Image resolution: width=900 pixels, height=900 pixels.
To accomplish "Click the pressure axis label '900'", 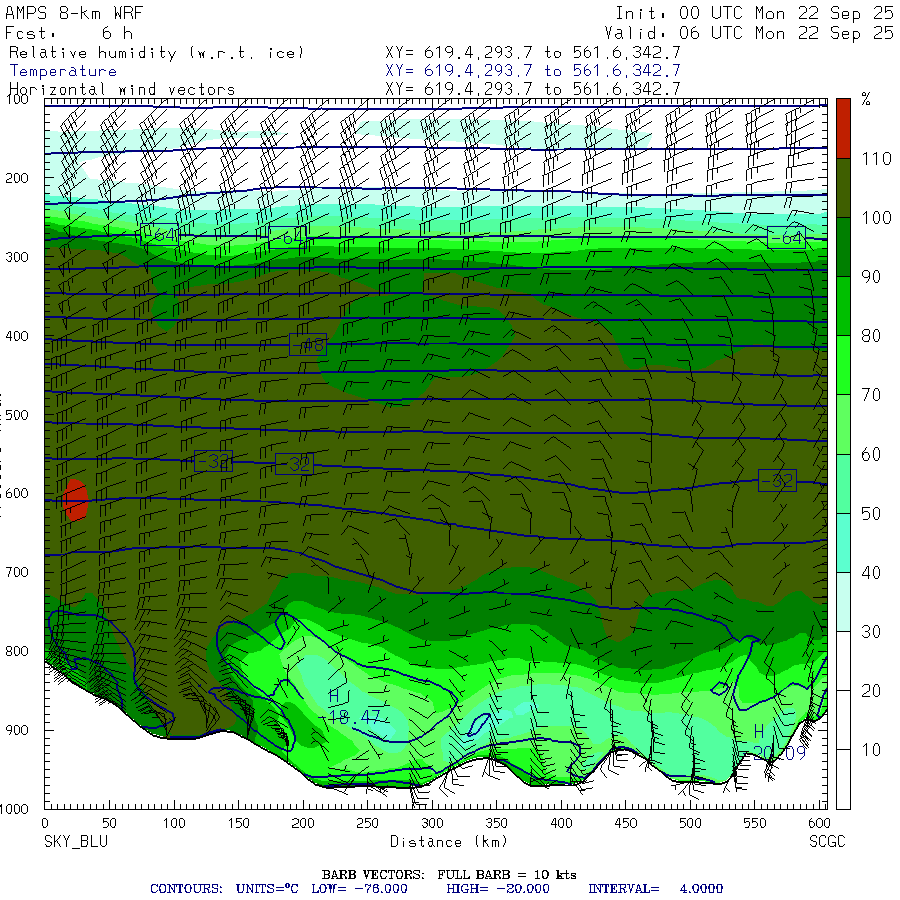I will point(17,730).
